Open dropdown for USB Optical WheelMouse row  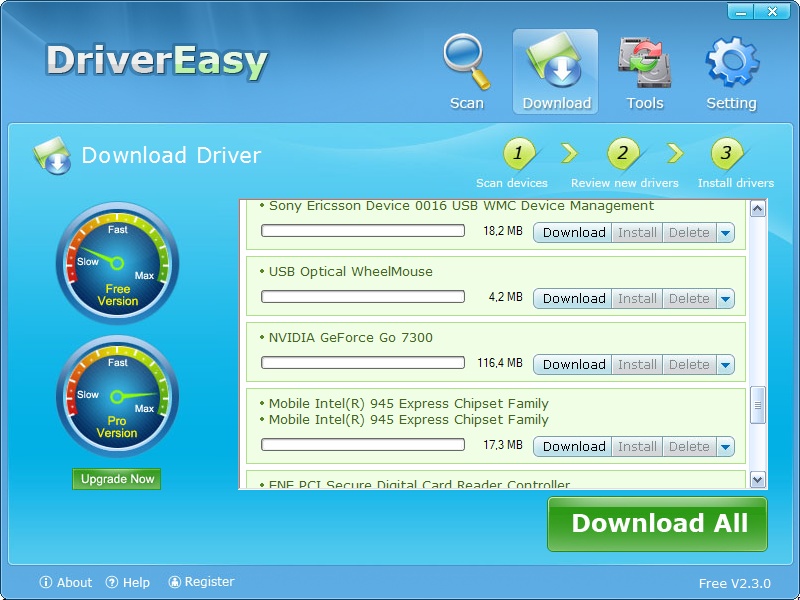tap(724, 298)
